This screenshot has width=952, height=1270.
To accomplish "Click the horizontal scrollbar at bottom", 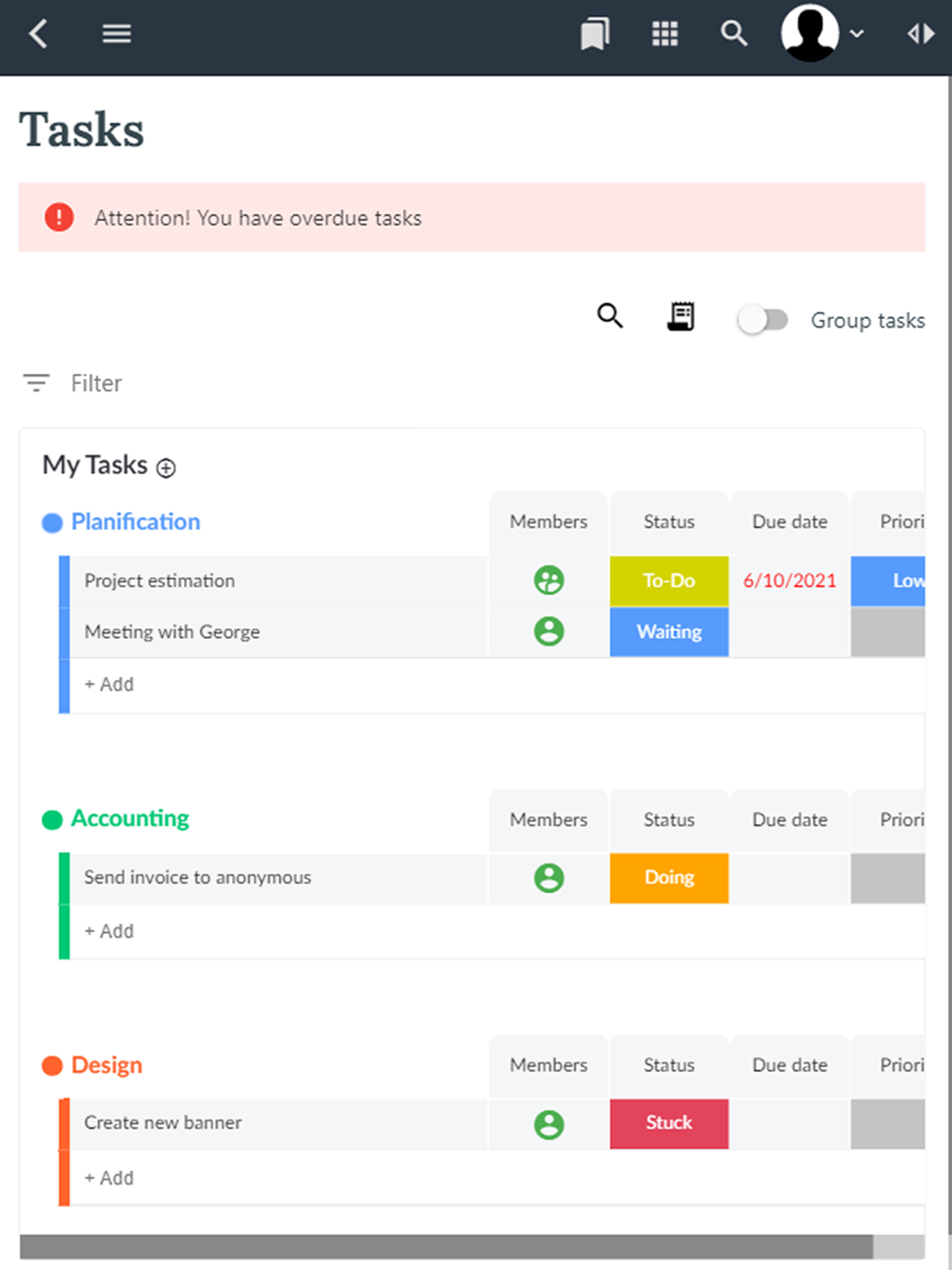I will click(x=446, y=1247).
